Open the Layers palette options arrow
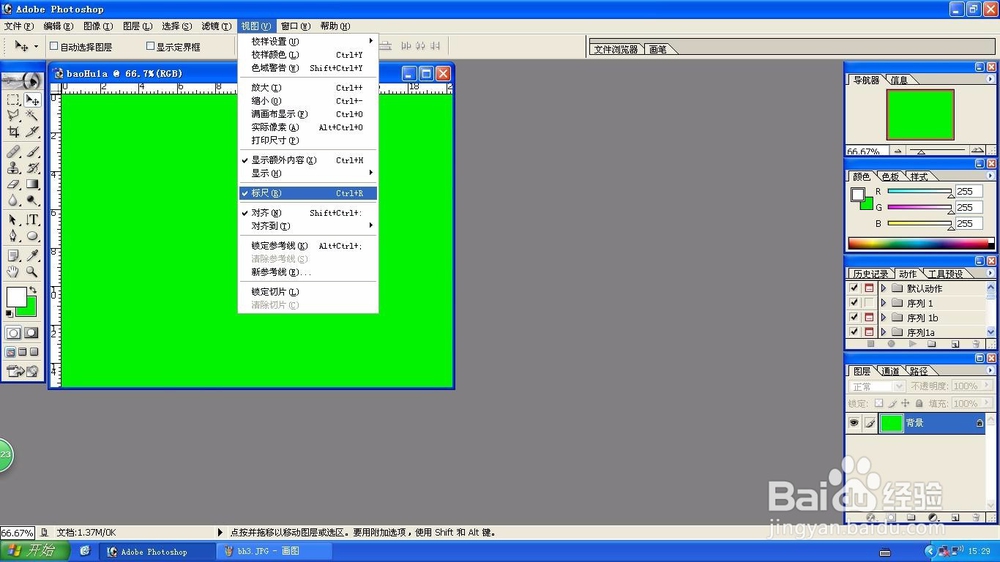 click(990, 370)
